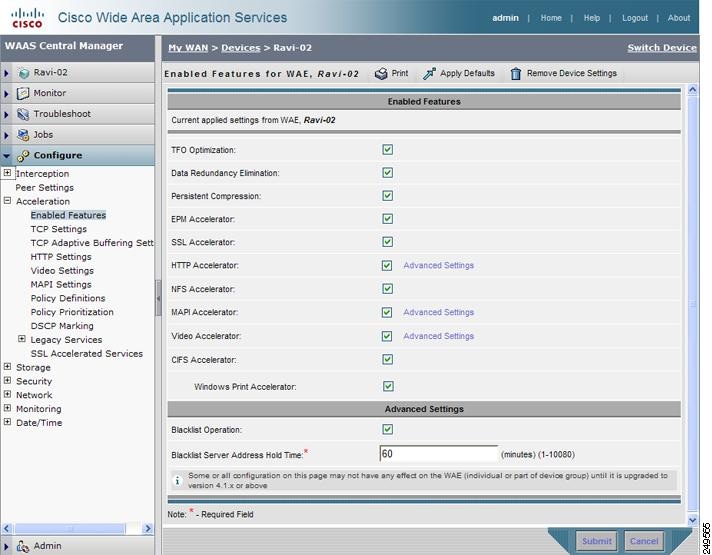The image size is (712, 555).
Task: Click Switch Device link
Action: click(662, 48)
